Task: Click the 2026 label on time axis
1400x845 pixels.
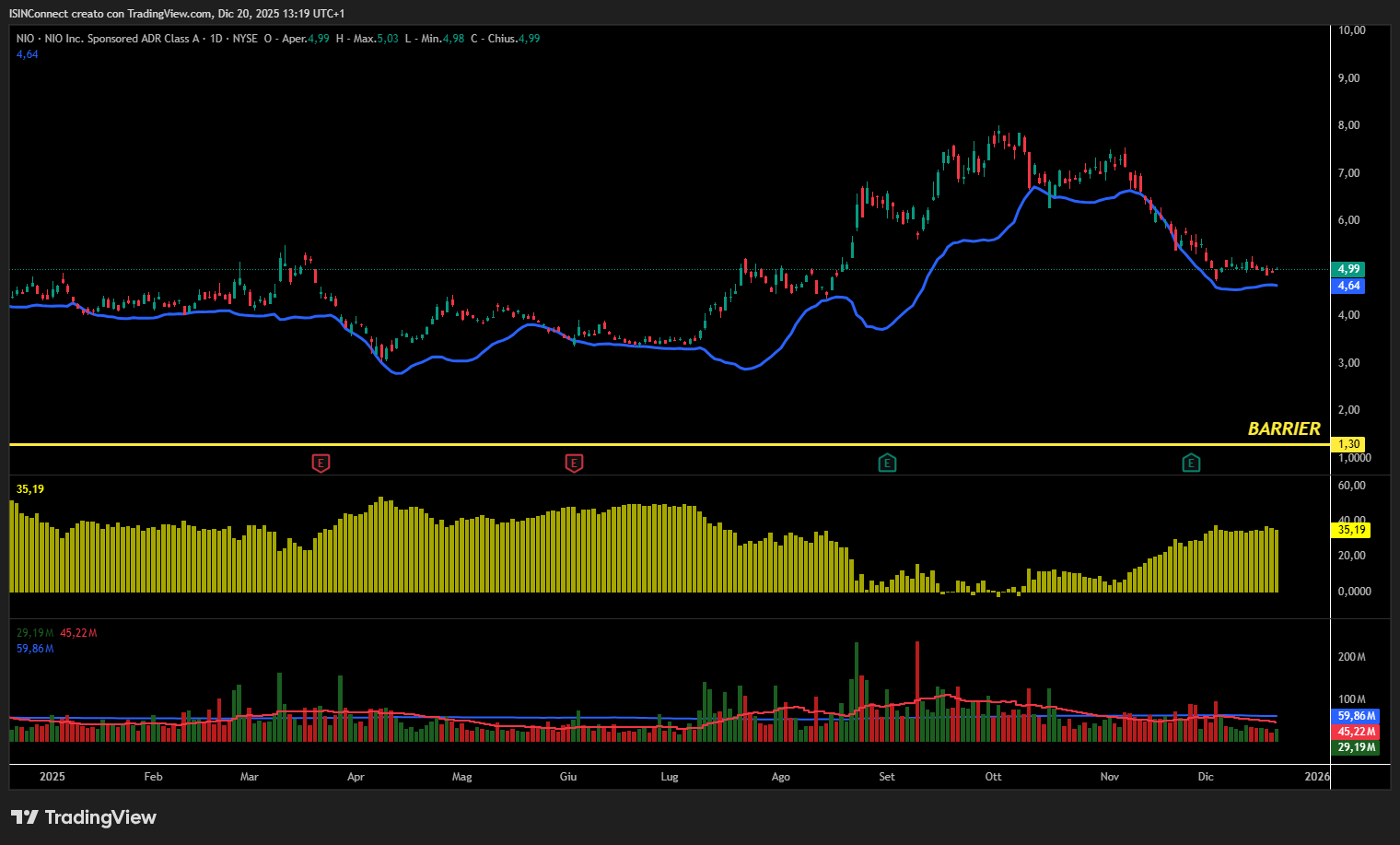Action: pyautogui.click(x=1317, y=777)
